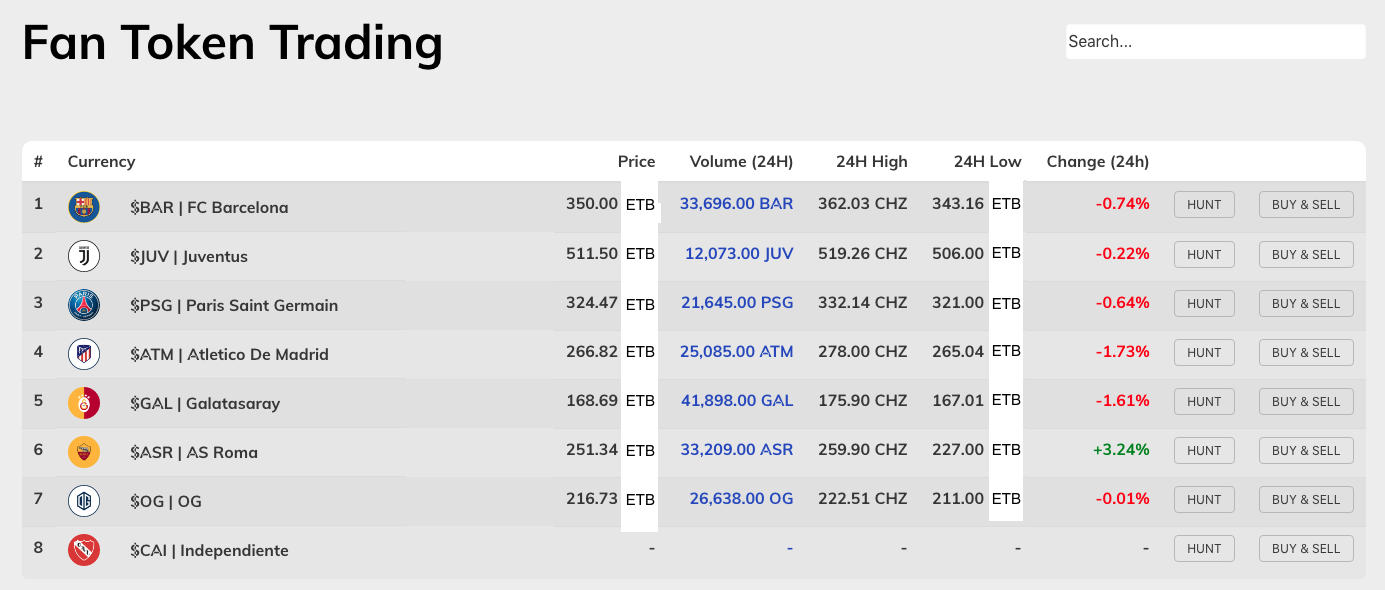Click the OG team logo
The image size is (1385, 590).
pyautogui.click(x=84, y=501)
